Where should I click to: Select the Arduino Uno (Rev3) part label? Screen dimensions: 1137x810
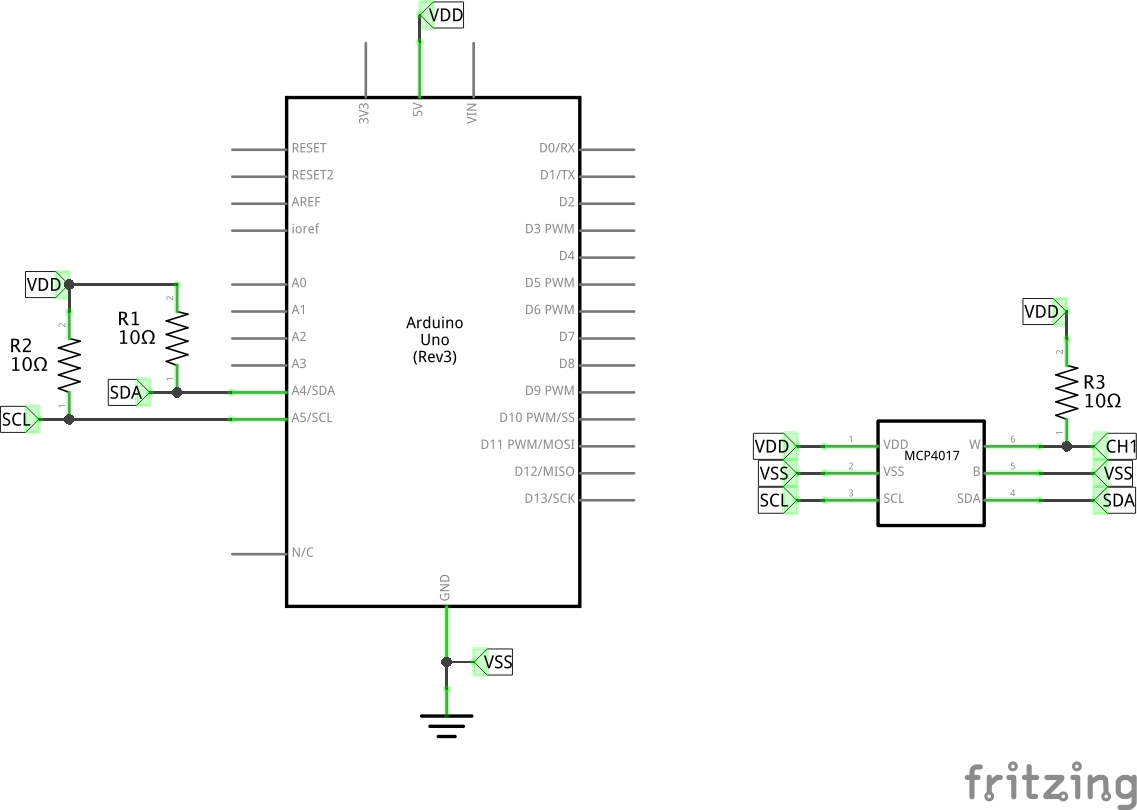pyautogui.click(x=434, y=339)
